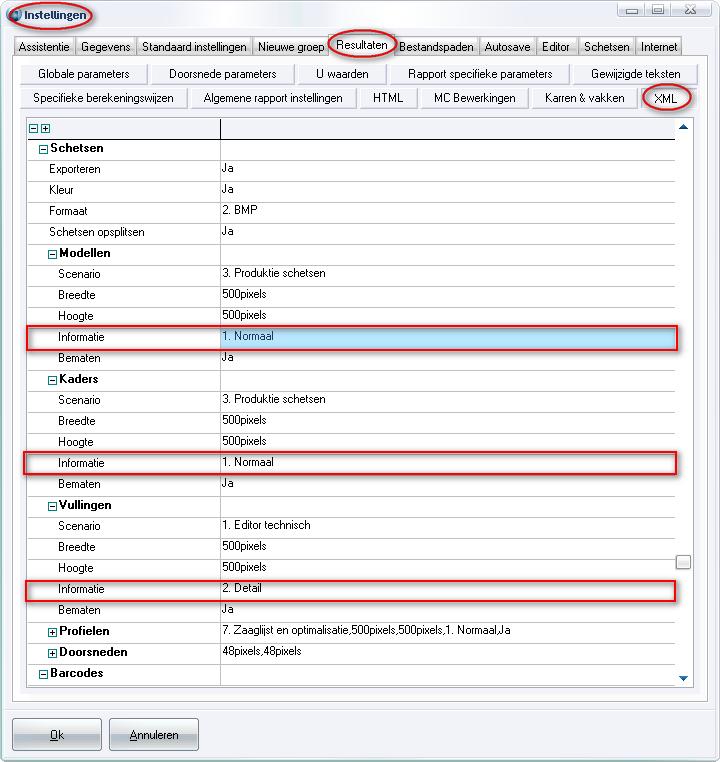Select the Internet tab
Viewport: 720px width, 762px height.
pos(658,47)
